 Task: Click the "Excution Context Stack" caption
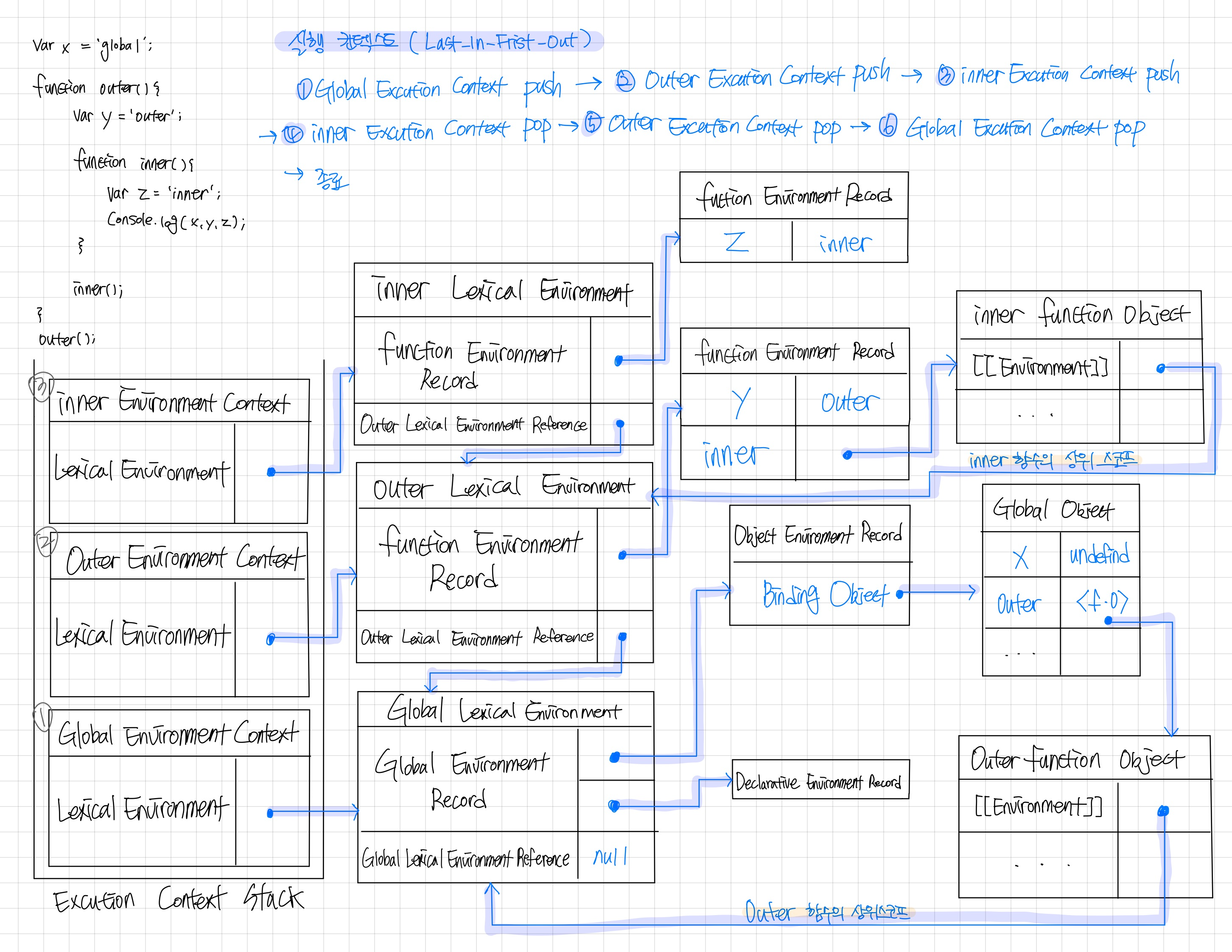pos(179,899)
